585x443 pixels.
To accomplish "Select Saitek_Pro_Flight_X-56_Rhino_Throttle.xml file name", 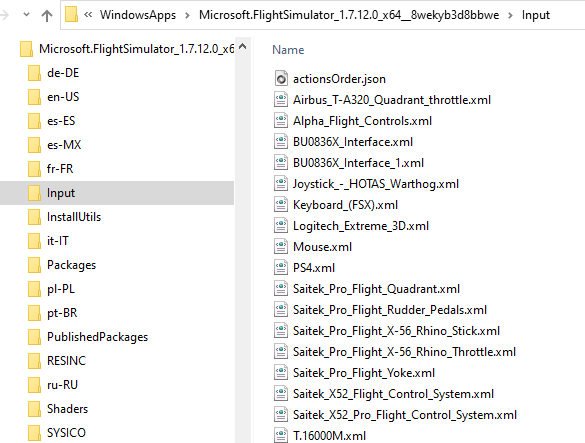I will pyautogui.click(x=404, y=352).
